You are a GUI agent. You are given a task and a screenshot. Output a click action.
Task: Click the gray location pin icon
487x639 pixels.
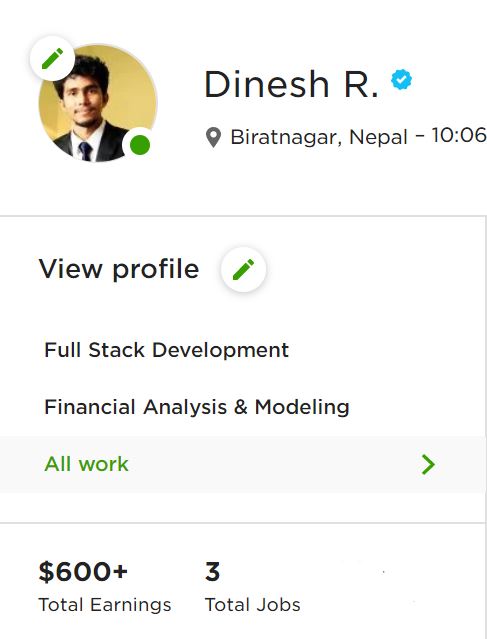(x=213, y=137)
